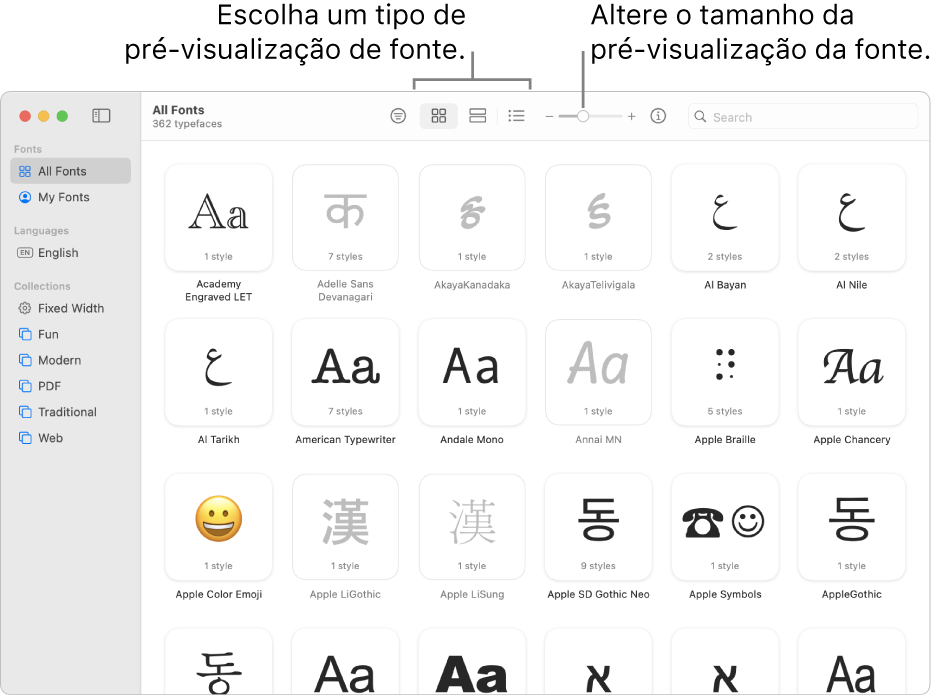
Task: Click the minus icon to shrink previews
Action: [549, 117]
